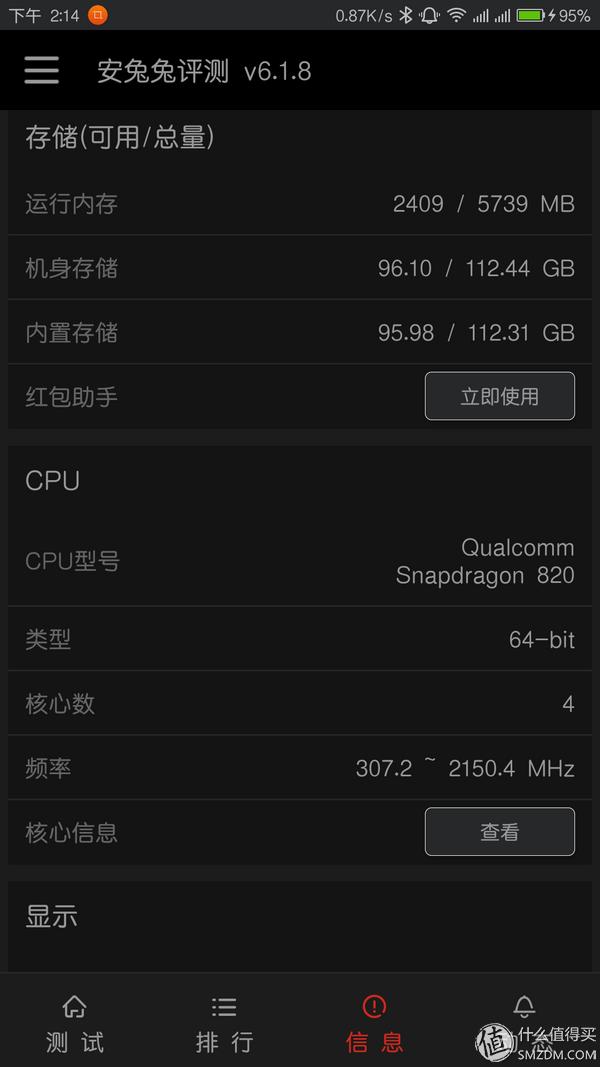Tap the notification bell icon at bottom right

click(523, 1007)
